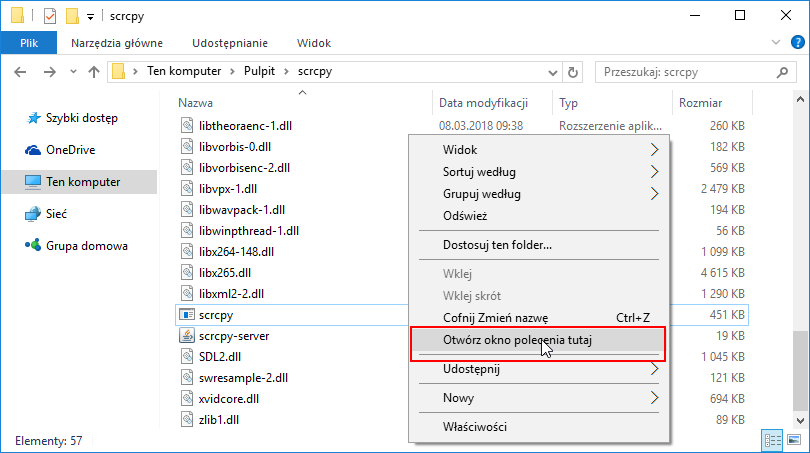Open the Udostępnianie ribbon tab
Screen dimensions: 810x453
(x=230, y=43)
